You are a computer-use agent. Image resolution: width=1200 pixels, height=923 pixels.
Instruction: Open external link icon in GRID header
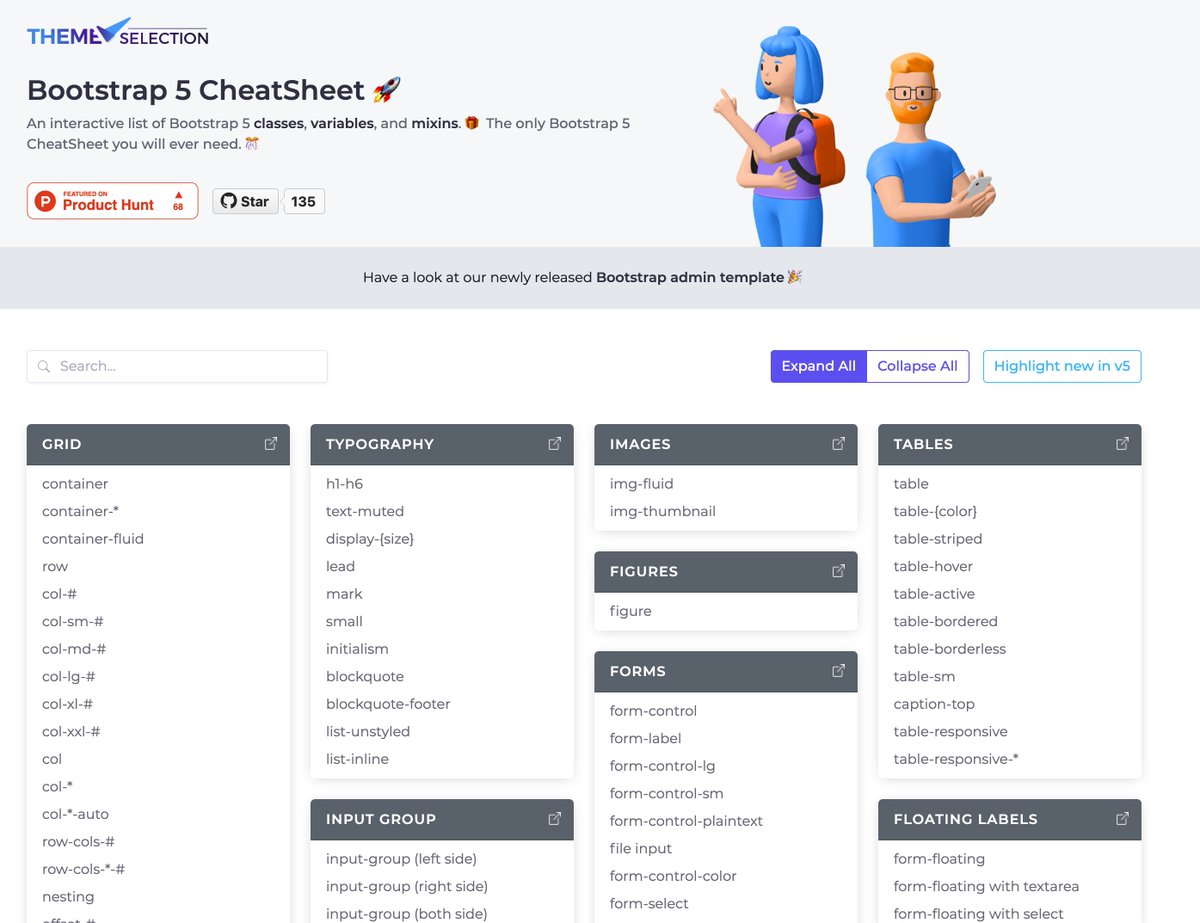271,444
